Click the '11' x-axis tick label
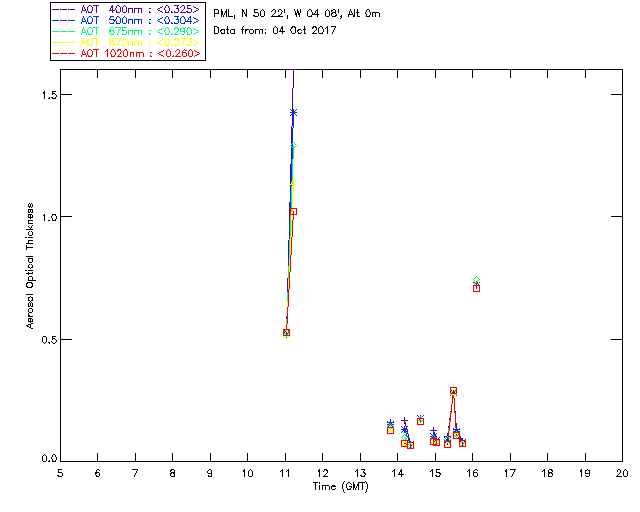Image resolution: width=640 pixels, height=512 pixels. (x=285, y=474)
